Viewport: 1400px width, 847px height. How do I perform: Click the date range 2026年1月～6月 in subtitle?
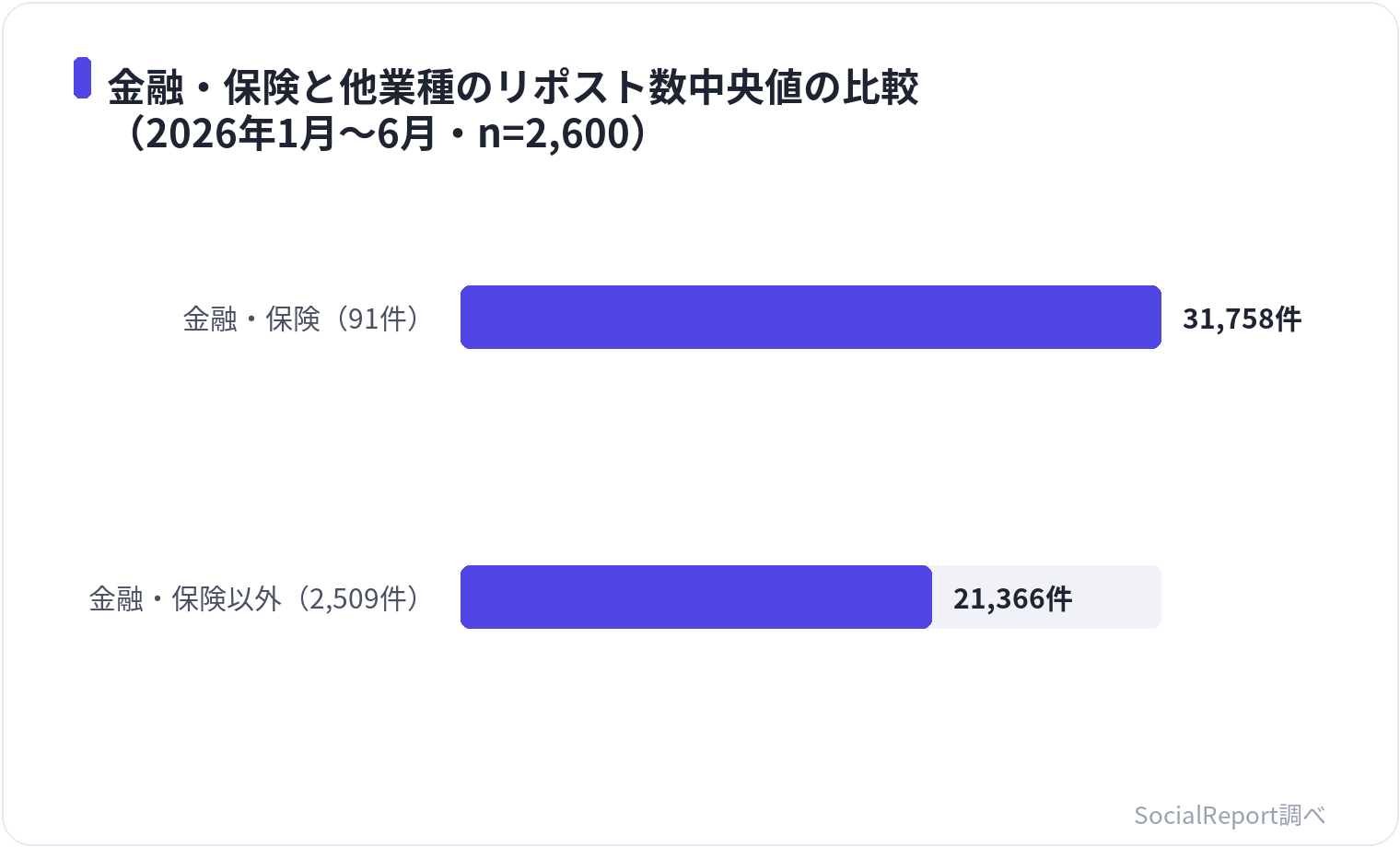tap(289, 133)
